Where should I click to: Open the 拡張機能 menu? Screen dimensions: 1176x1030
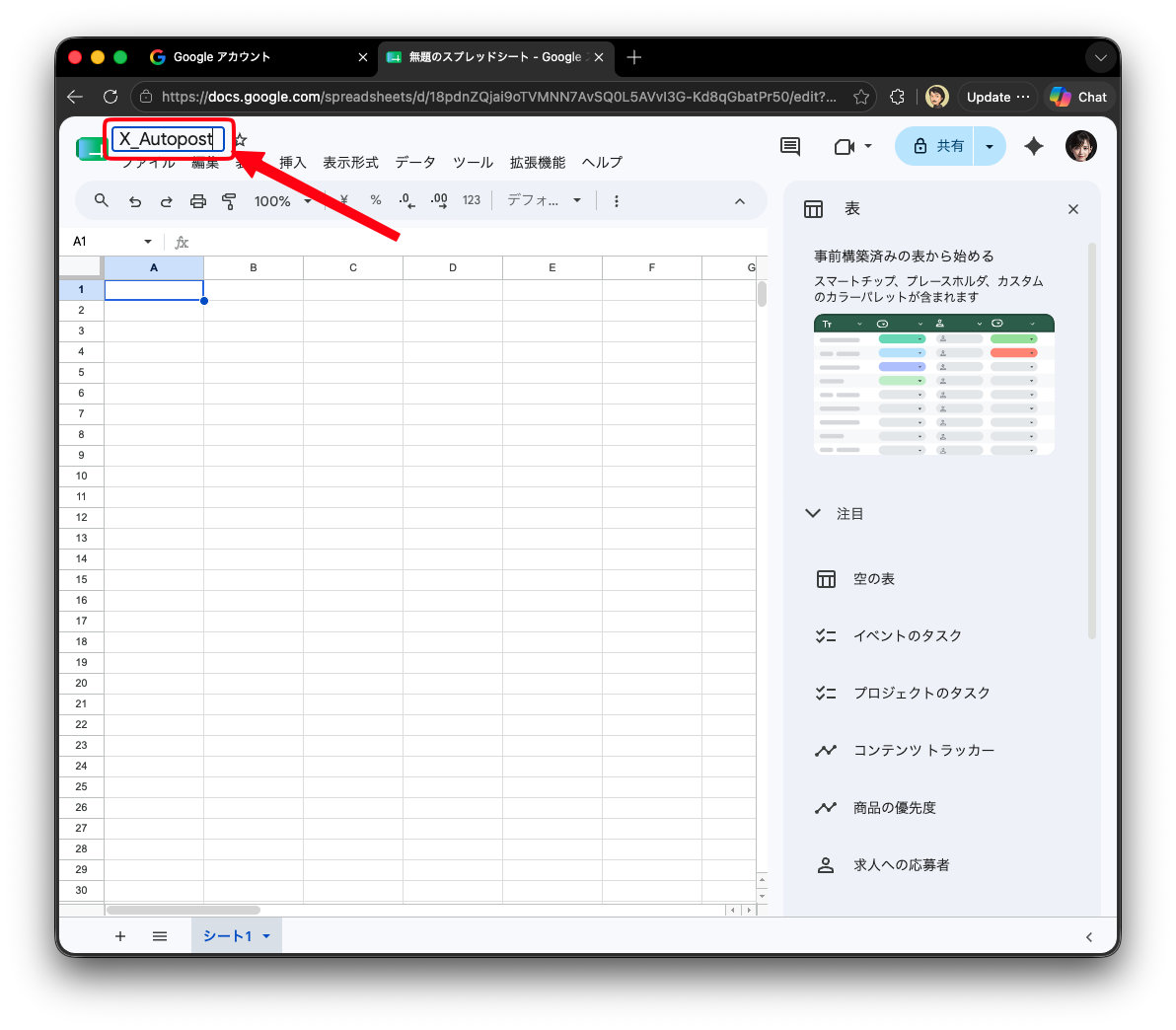tap(538, 162)
